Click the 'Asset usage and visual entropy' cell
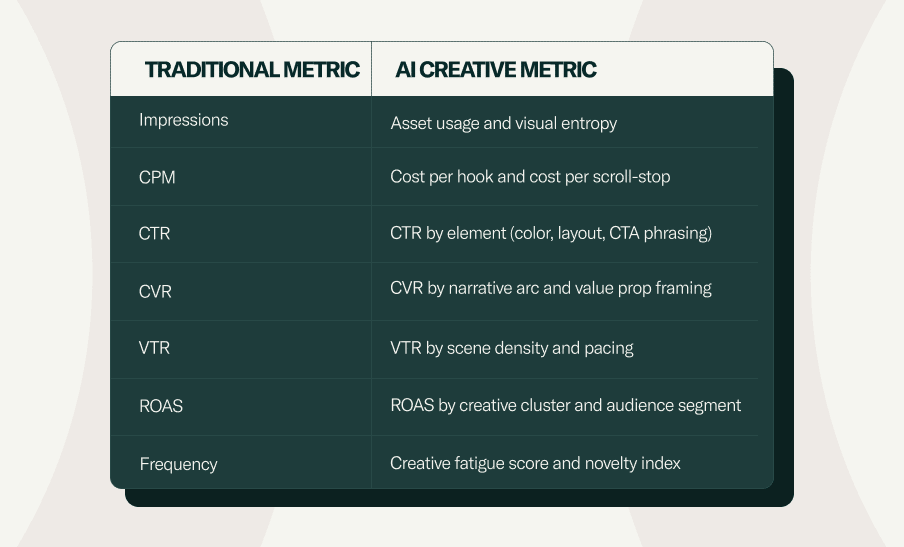Image resolution: width=904 pixels, height=547 pixels. pos(503,123)
